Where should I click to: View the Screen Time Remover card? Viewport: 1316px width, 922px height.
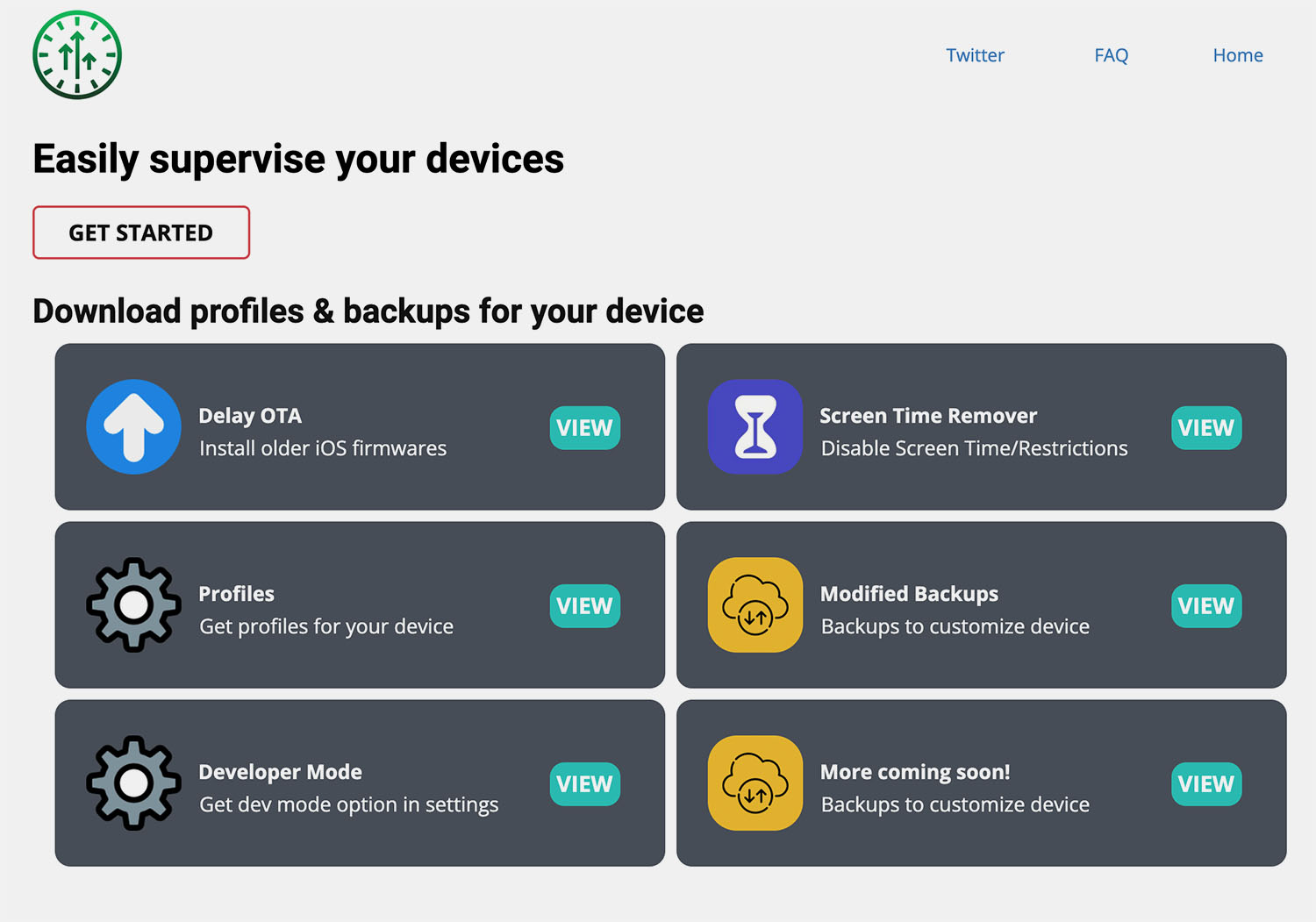pos(1206,428)
